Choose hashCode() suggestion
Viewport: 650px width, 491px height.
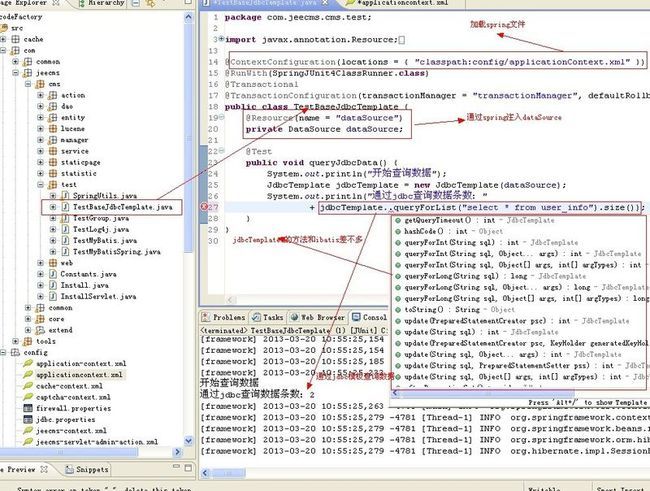448,231
